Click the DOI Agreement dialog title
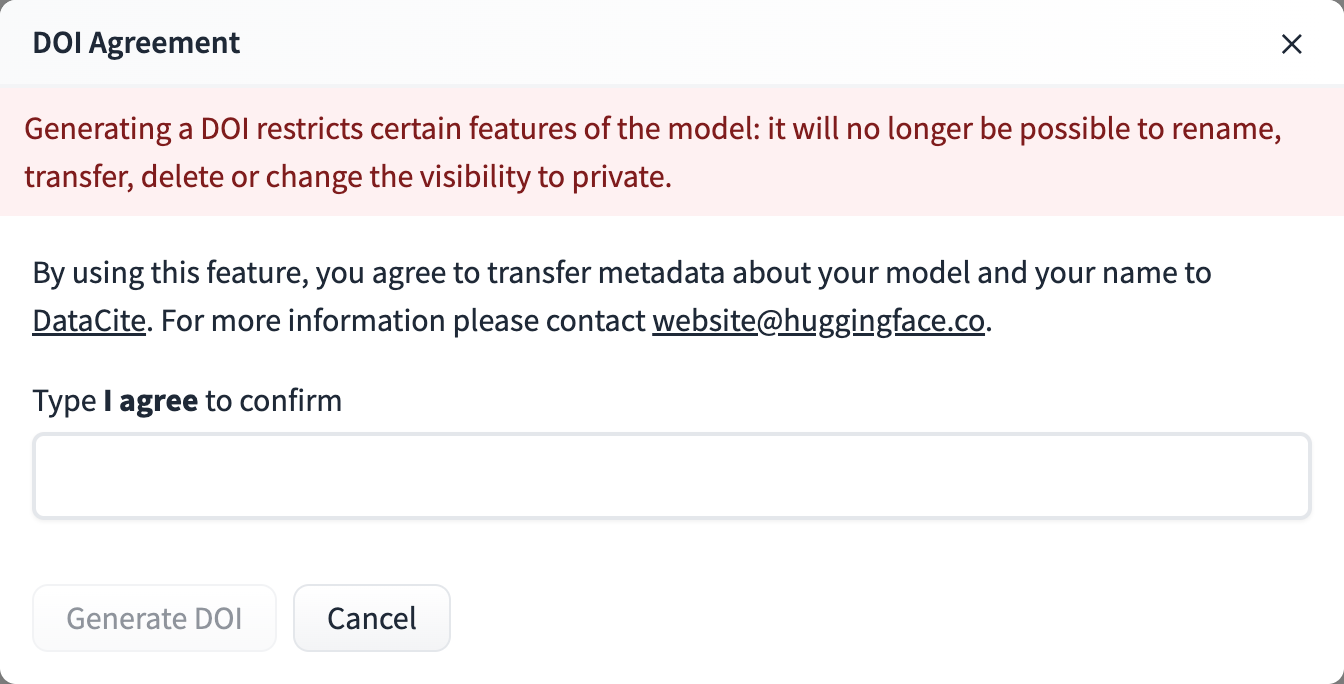This screenshot has height=684, width=1344. pyautogui.click(x=137, y=43)
